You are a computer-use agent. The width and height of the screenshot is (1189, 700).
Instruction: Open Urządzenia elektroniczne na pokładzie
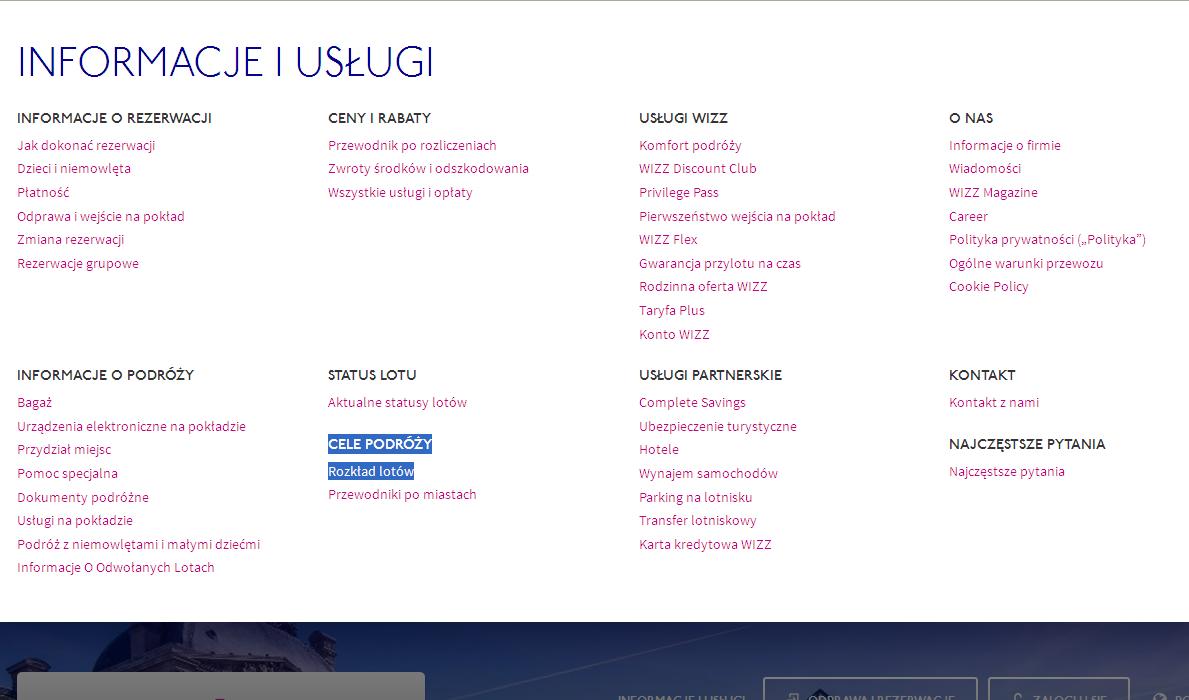pos(131,426)
